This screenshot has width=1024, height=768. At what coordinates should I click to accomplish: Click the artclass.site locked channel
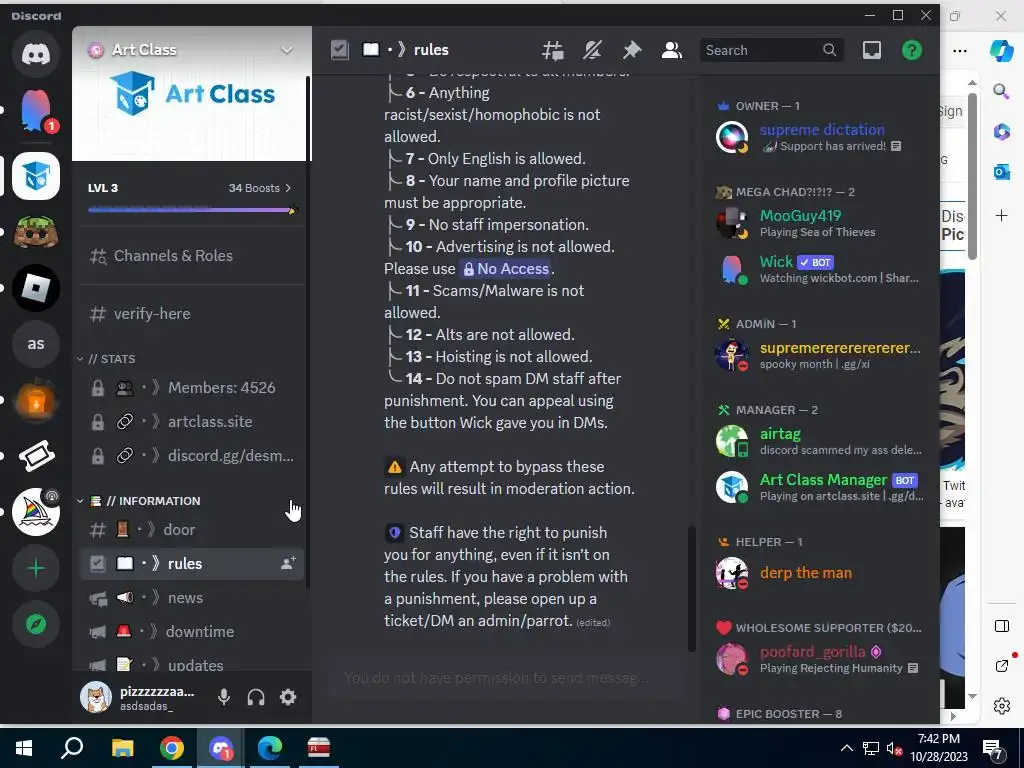point(192,422)
